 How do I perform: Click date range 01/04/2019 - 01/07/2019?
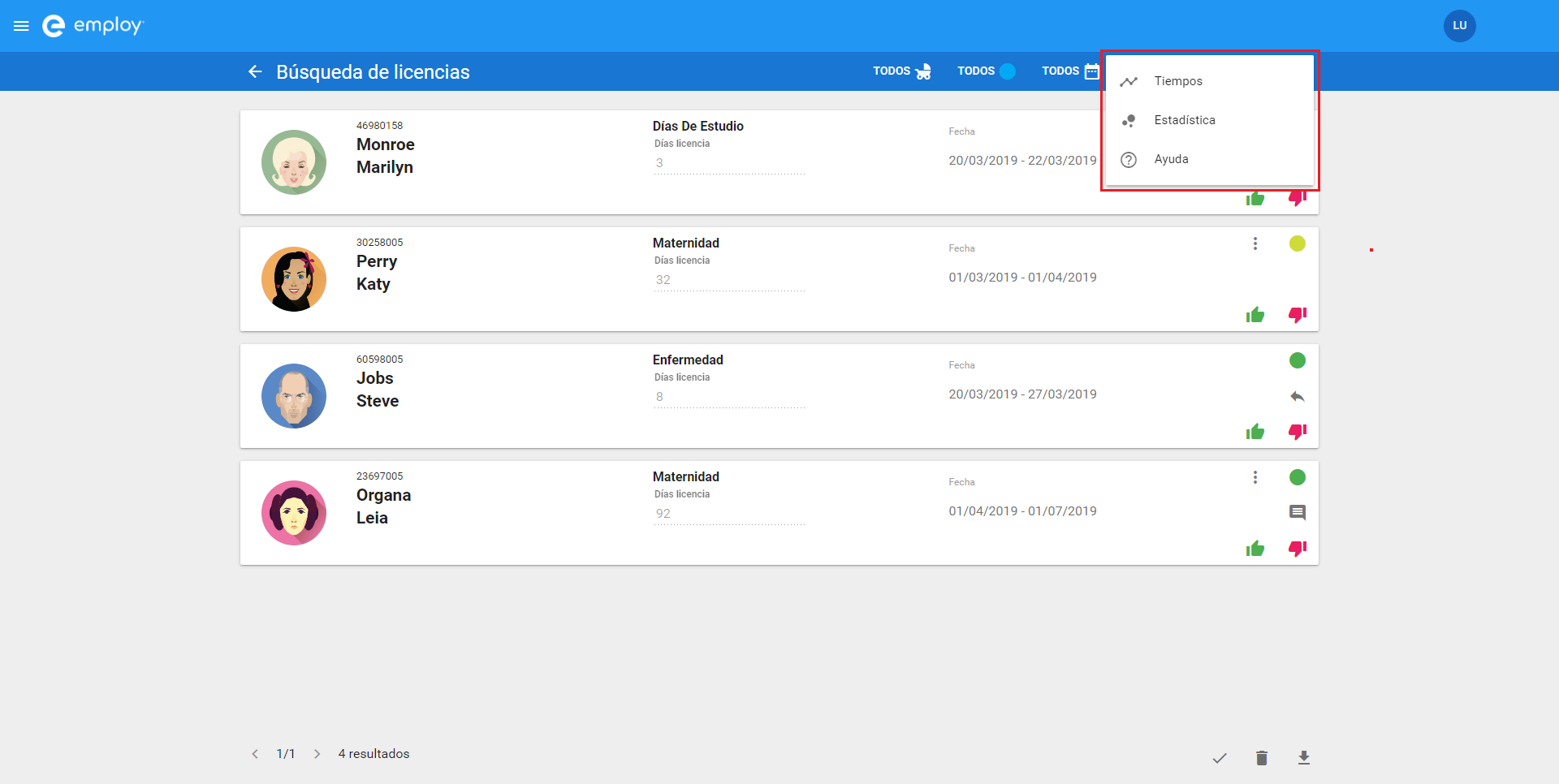(x=1022, y=511)
